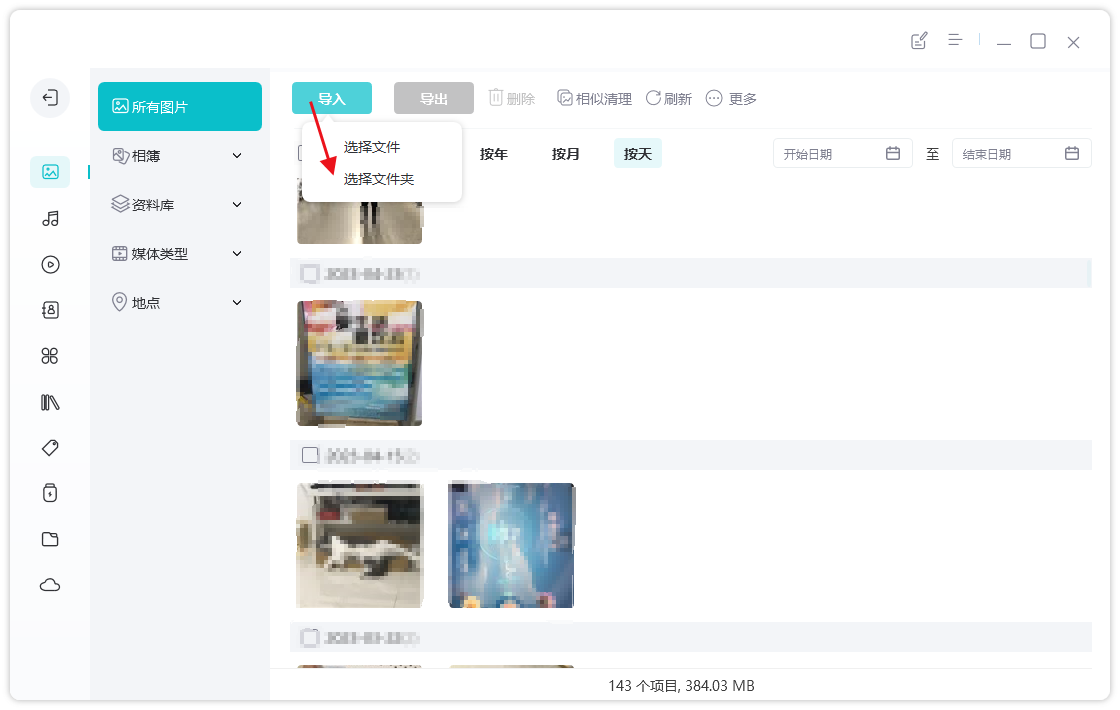Open the Books library sidebar icon
Viewport: 1120px width, 710px height.
coord(50,402)
